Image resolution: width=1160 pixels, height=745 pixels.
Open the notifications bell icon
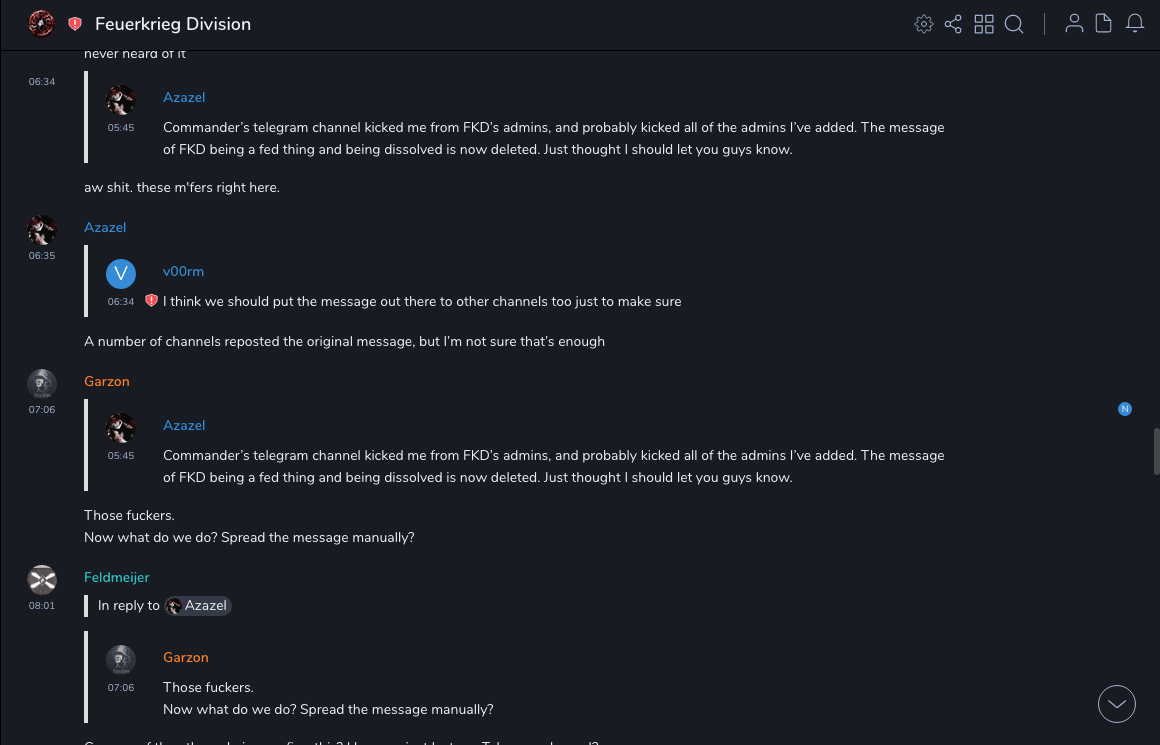click(1135, 24)
